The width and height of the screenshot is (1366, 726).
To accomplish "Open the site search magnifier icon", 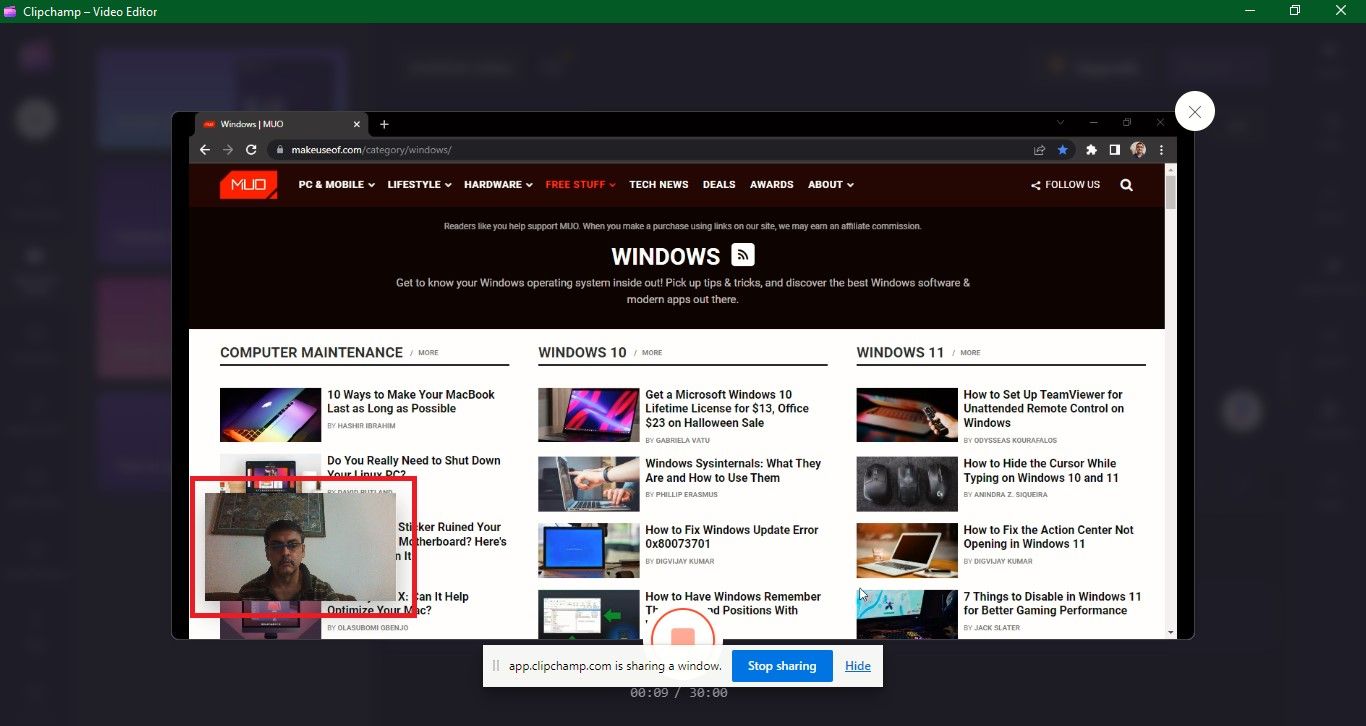I will (1127, 185).
